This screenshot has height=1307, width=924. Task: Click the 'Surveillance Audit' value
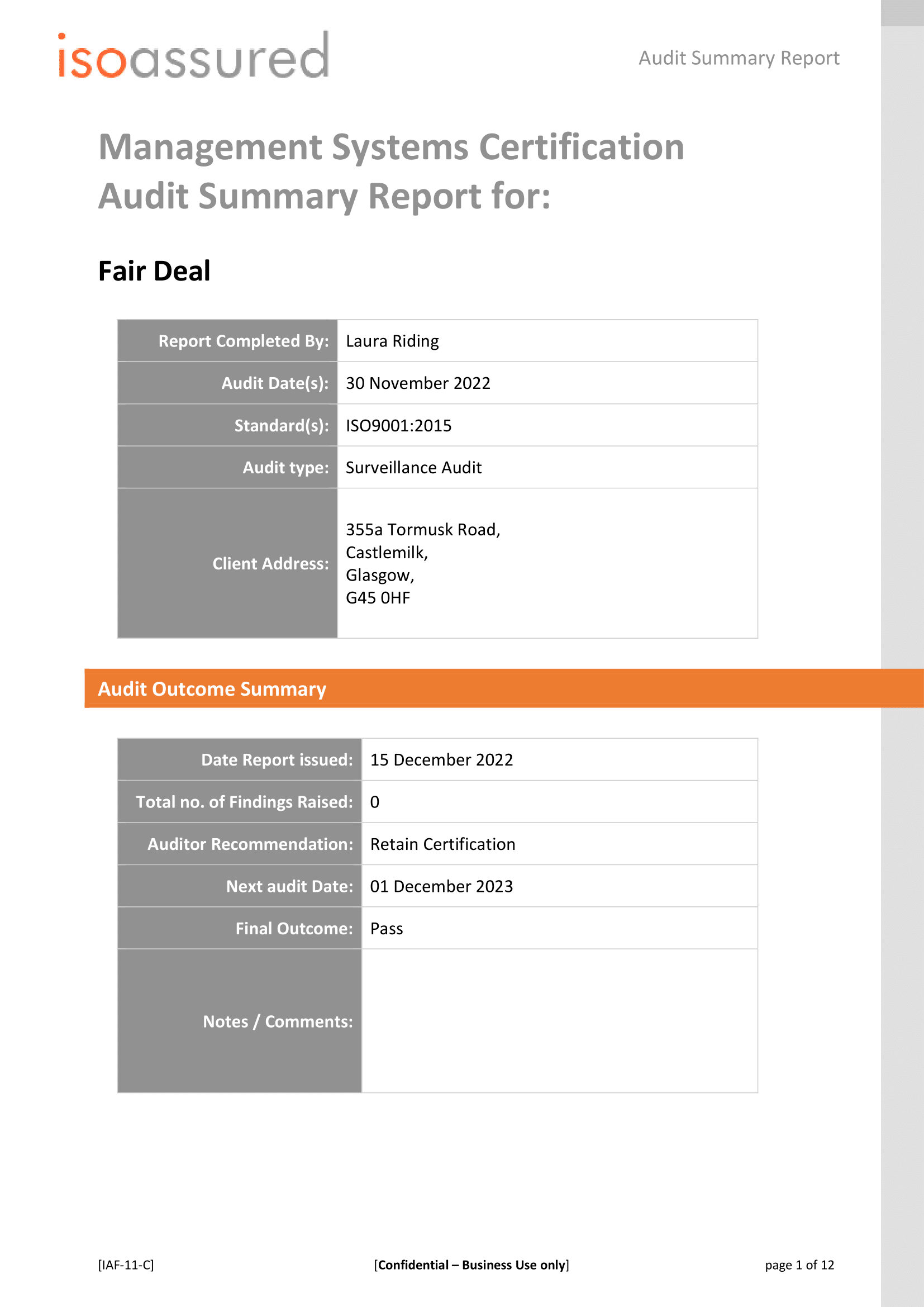click(413, 467)
